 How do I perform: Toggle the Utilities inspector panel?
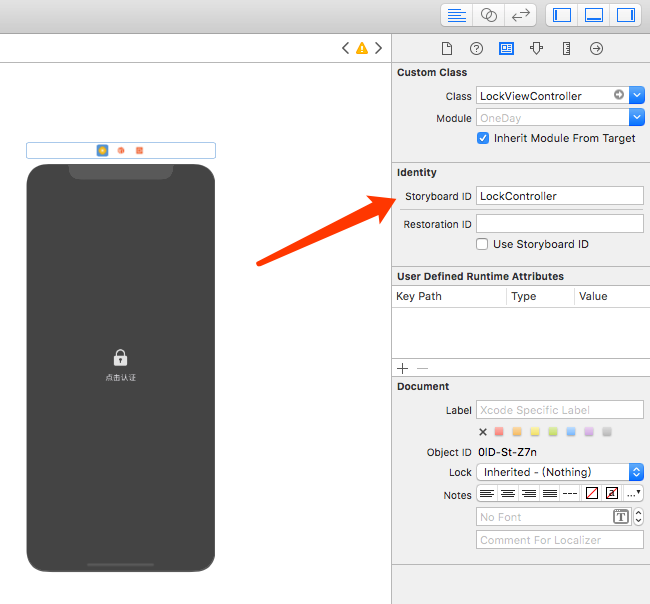[x=626, y=15]
